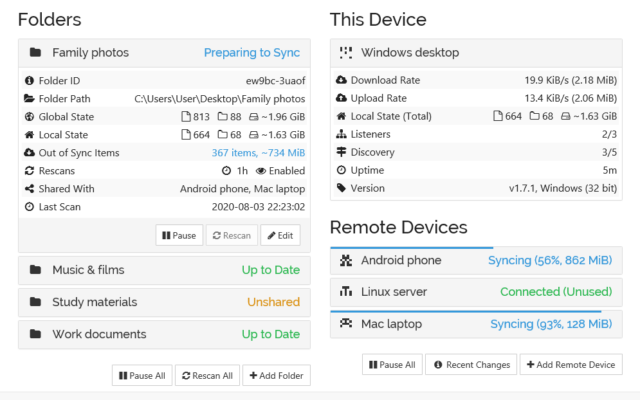Expand the Linux server remote device
This screenshot has width=640, height=400.
coord(476,292)
